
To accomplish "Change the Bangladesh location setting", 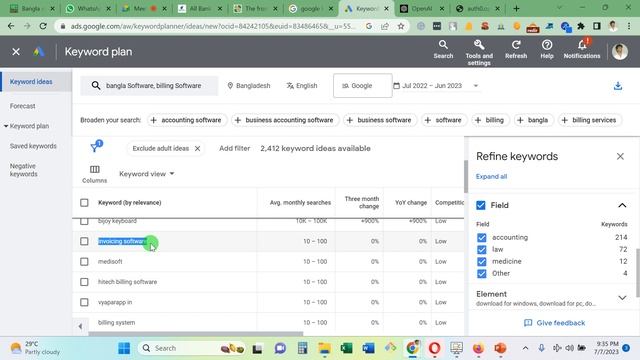I will pyautogui.click(x=249, y=86).
